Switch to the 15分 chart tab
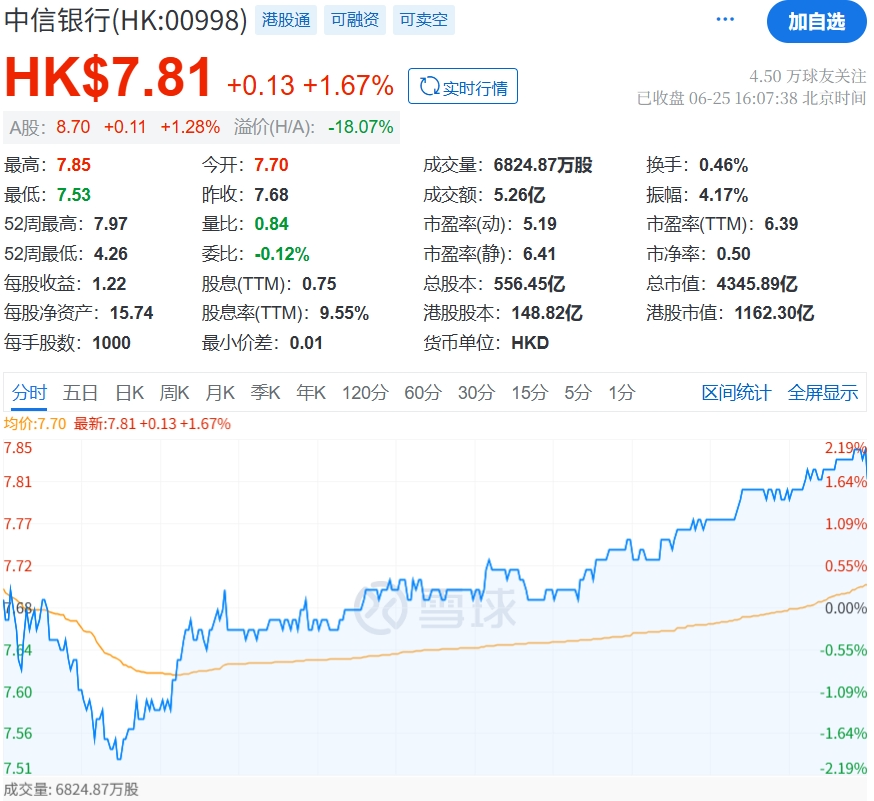Viewport: 874px width, 801px height. (530, 393)
